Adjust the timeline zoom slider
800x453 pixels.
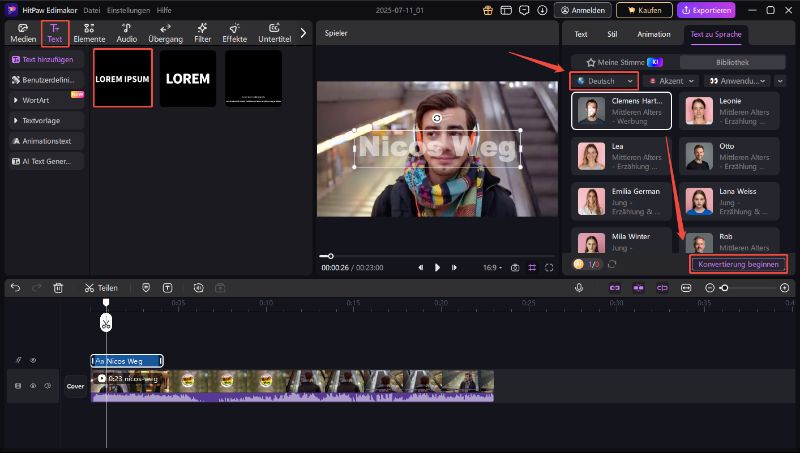tap(724, 288)
